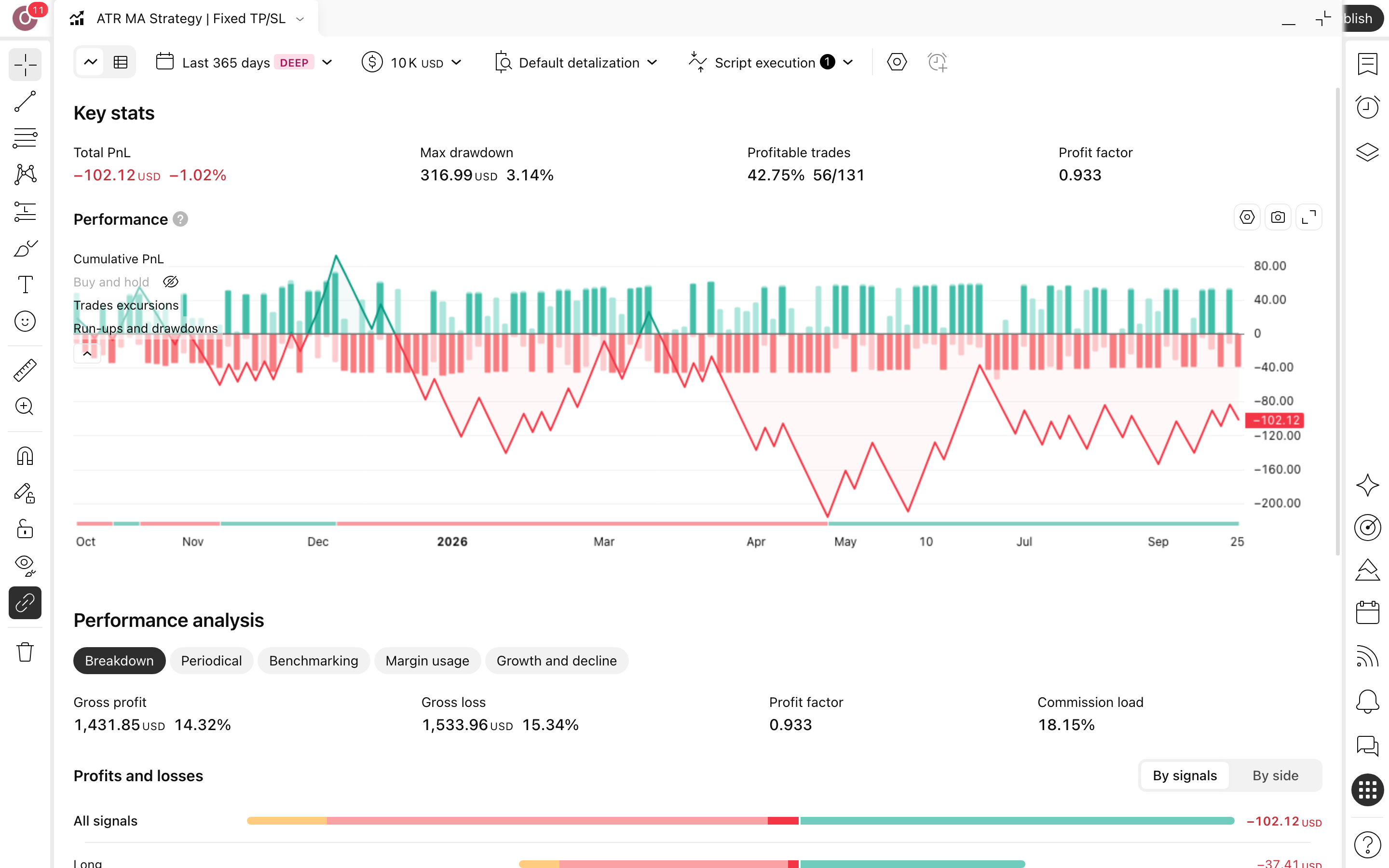Expand the 10K USD capital dropdown
The height and width of the screenshot is (868, 1389).
coord(411,62)
